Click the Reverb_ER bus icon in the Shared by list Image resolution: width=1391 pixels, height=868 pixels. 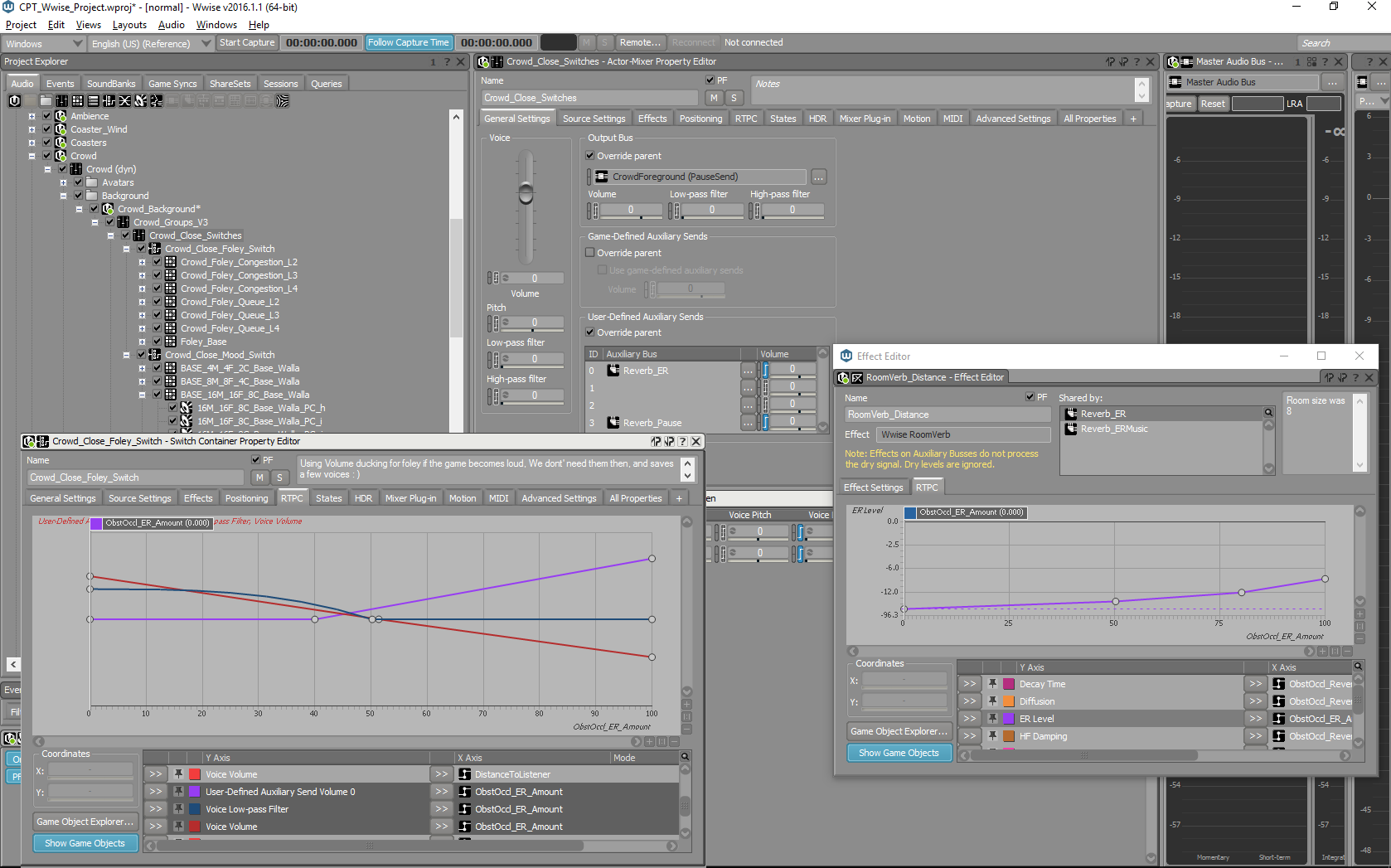1072,414
